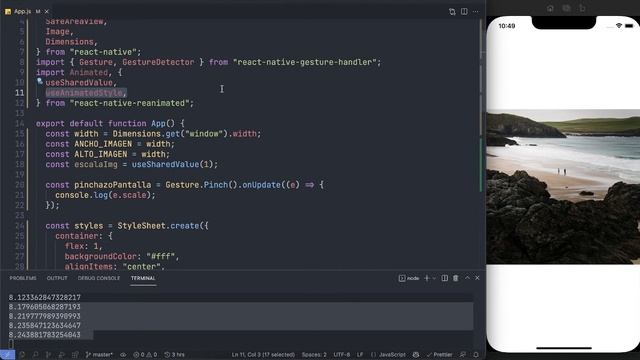Click Dimensions.get("window") on line 15
Screen dimensions: 640x360
(170, 133)
